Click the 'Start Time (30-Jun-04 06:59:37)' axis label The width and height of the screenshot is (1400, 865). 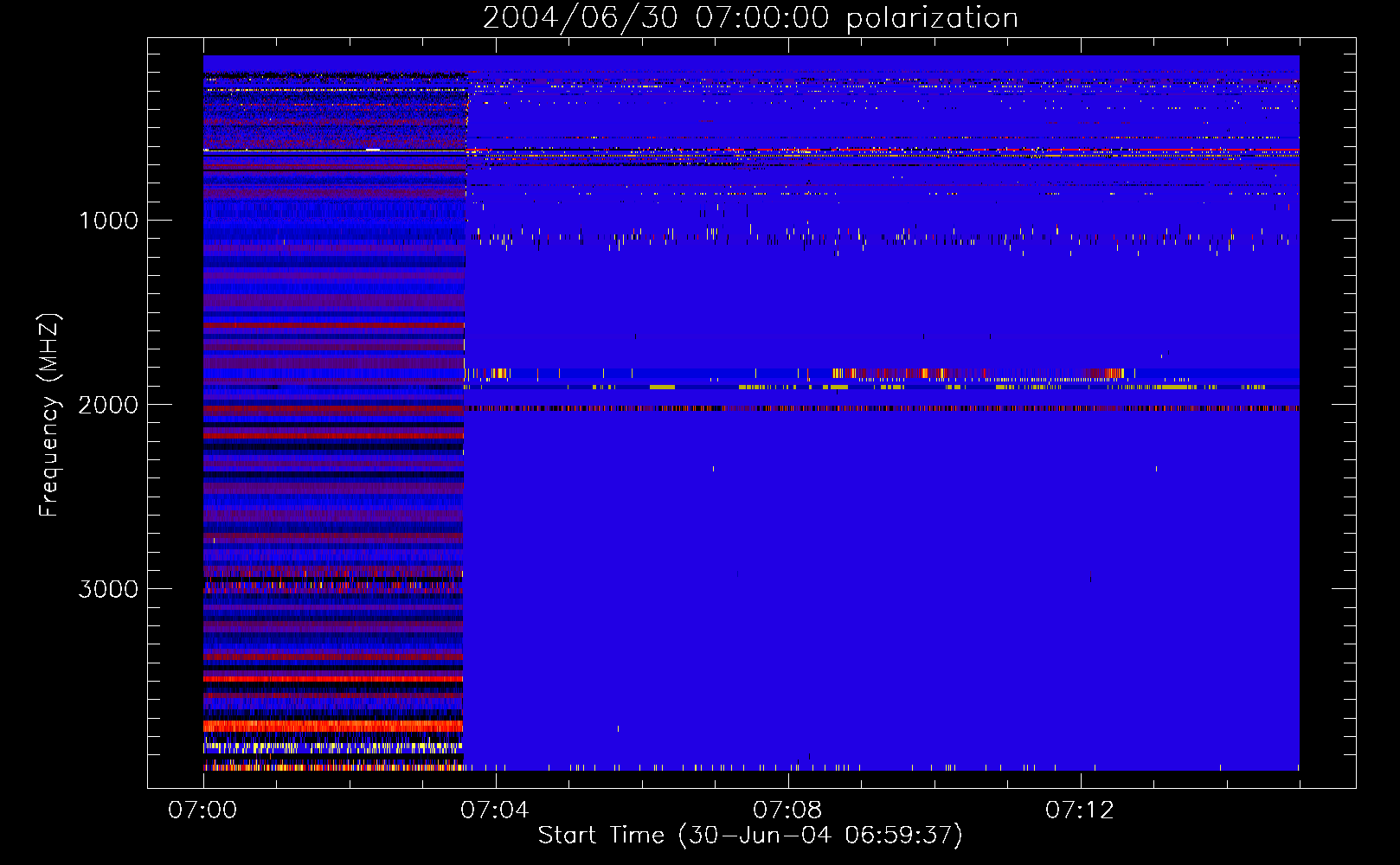(750, 836)
